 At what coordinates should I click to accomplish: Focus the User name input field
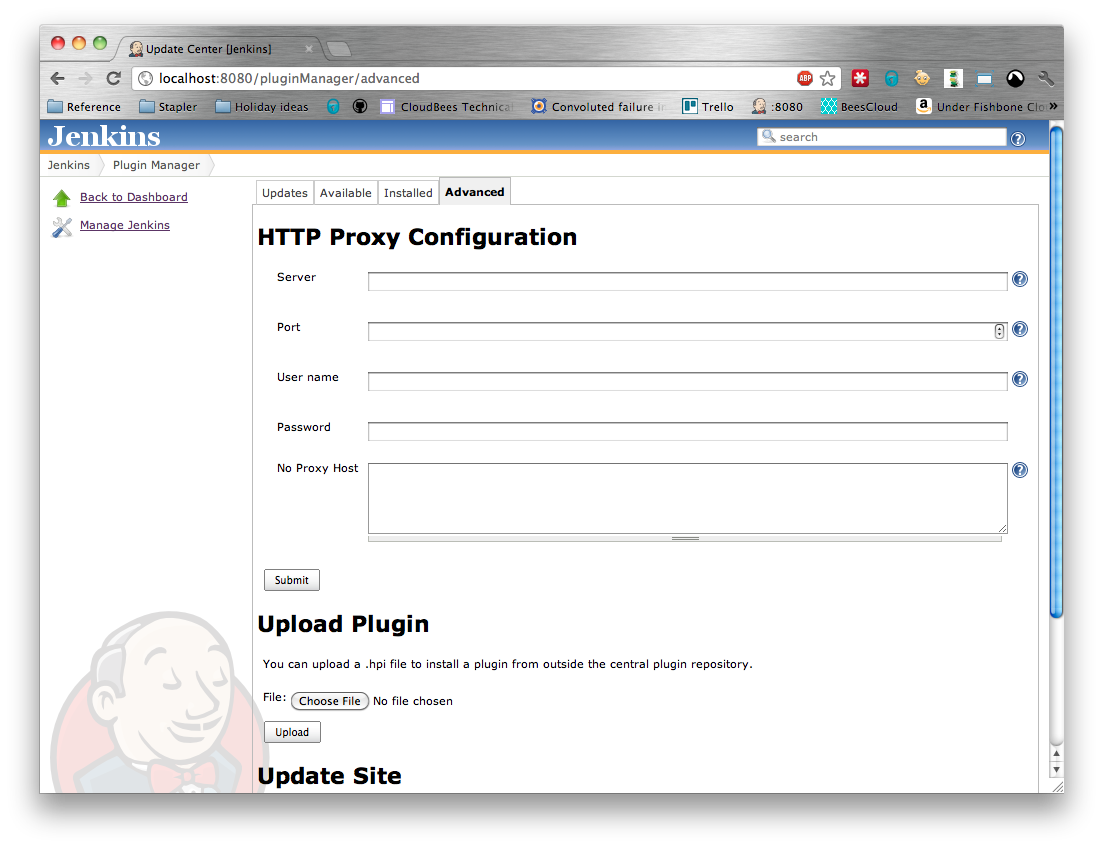(x=687, y=382)
